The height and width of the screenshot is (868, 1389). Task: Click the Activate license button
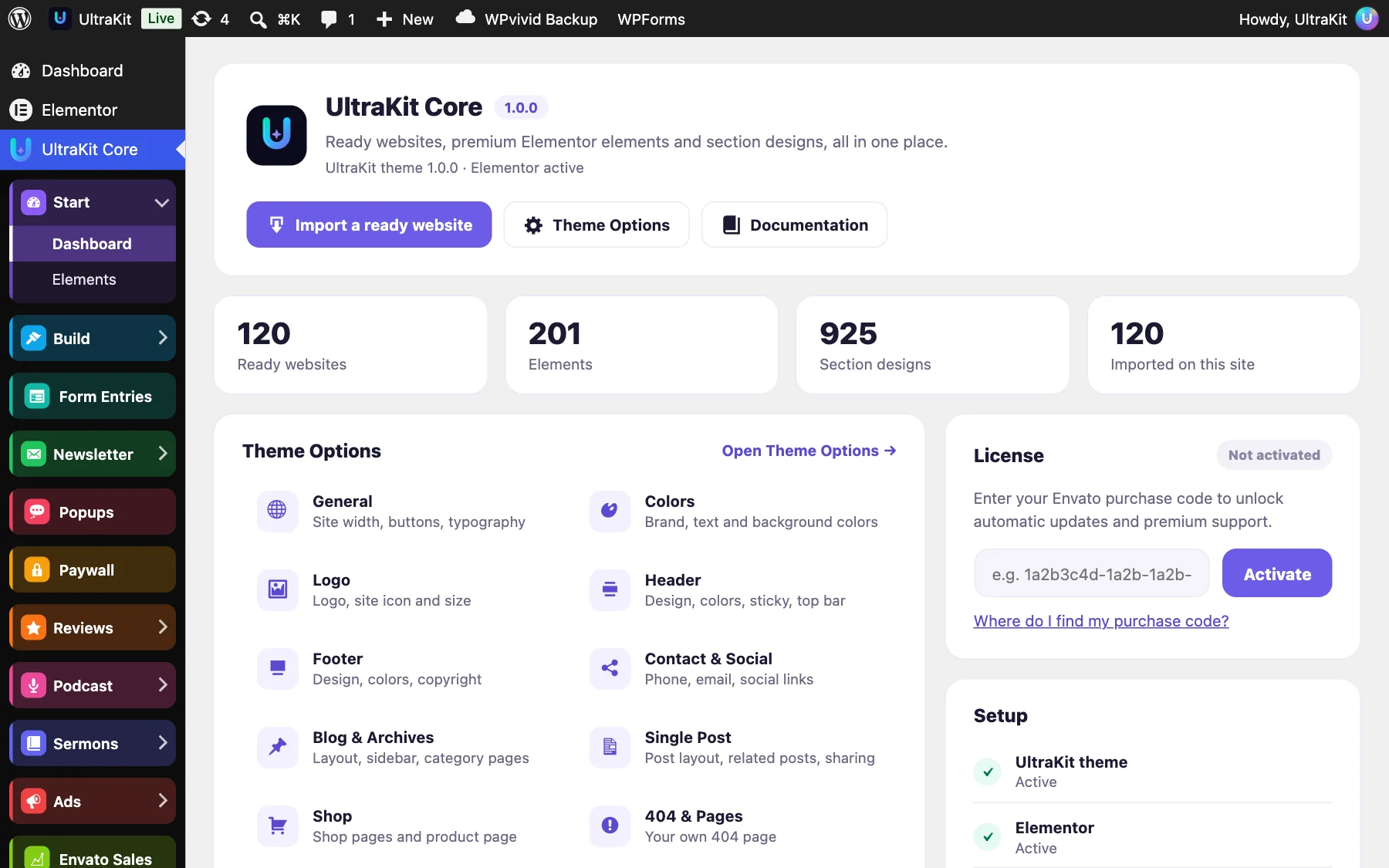click(x=1277, y=573)
